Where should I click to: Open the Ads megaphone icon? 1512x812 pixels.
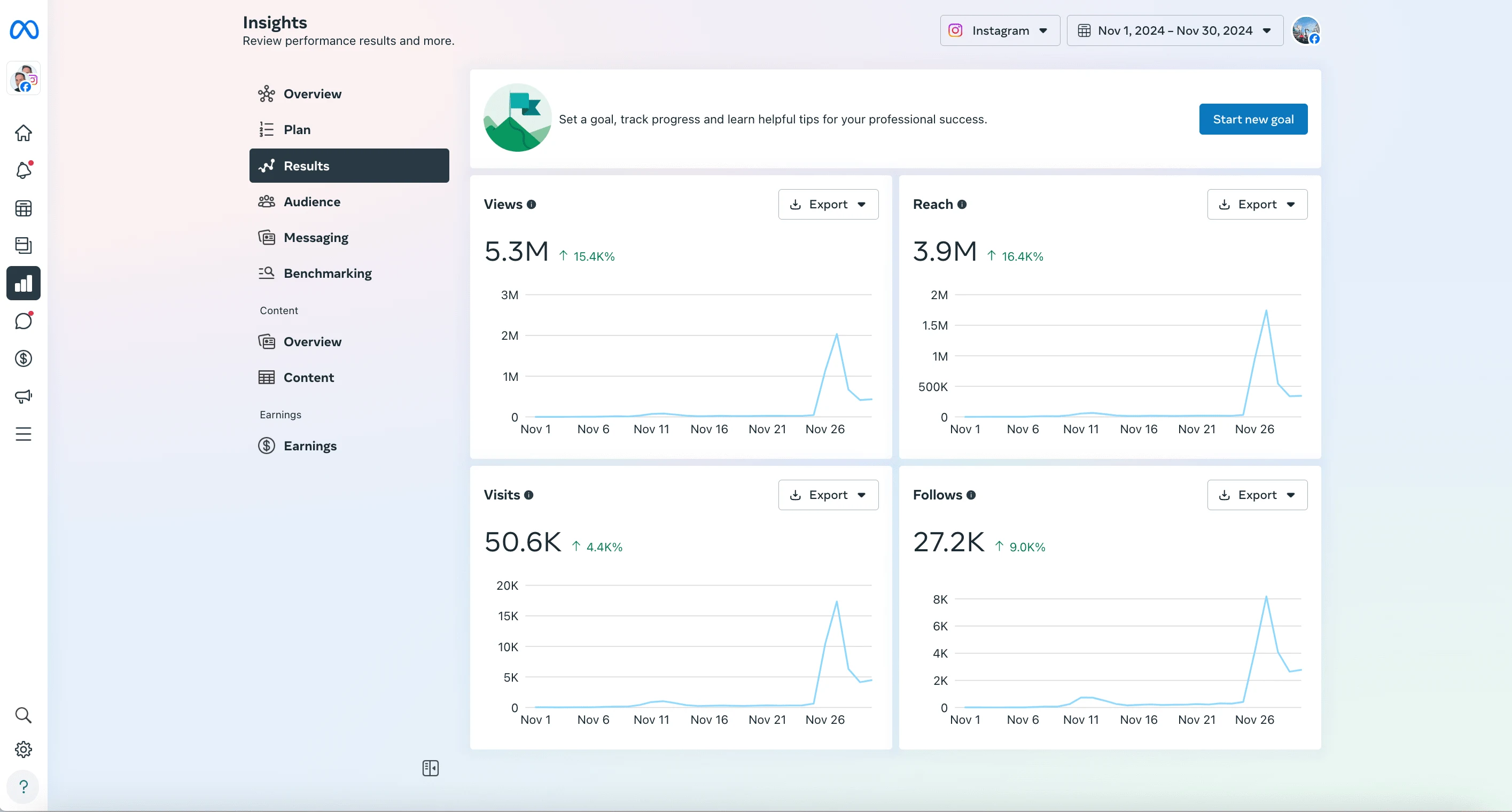point(24,396)
